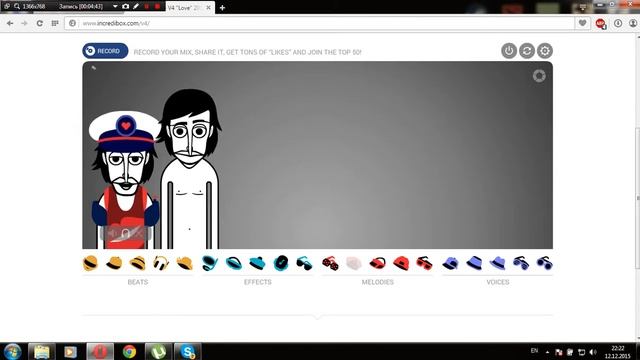Open the red ad-blocker extension icon
This screenshot has height=360, width=640.
pyautogui.click(x=600, y=24)
